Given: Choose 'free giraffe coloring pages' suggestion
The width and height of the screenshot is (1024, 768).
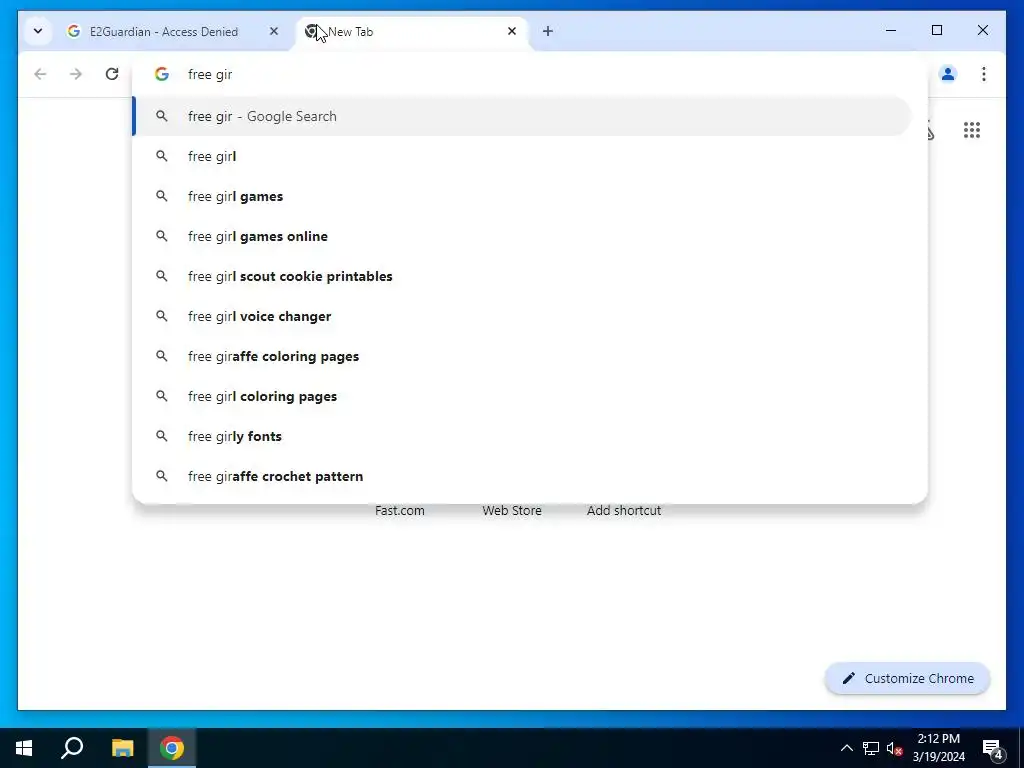Looking at the screenshot, I should (522, 357).
